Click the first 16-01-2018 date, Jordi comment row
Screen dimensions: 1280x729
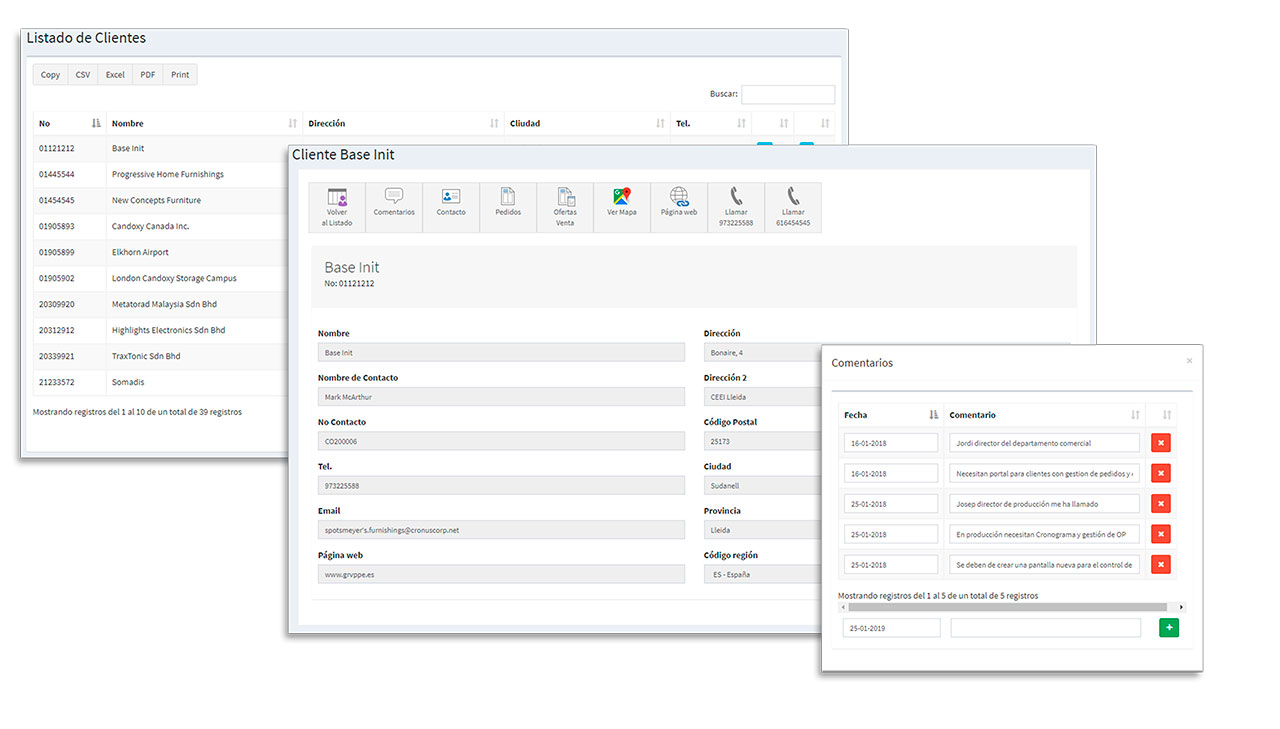(891, 443)
